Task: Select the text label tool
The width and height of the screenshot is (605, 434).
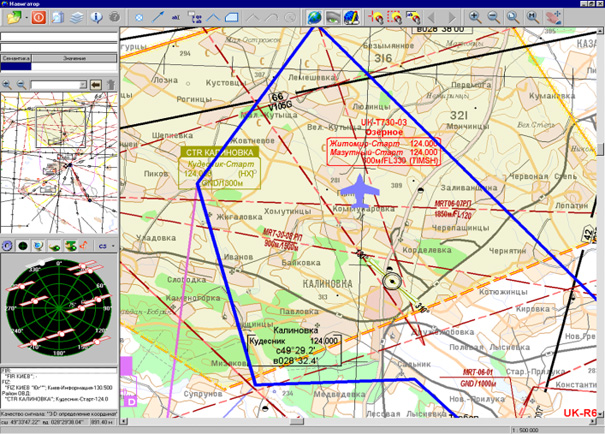Action: pyautogui.click(x=176, y=18)
